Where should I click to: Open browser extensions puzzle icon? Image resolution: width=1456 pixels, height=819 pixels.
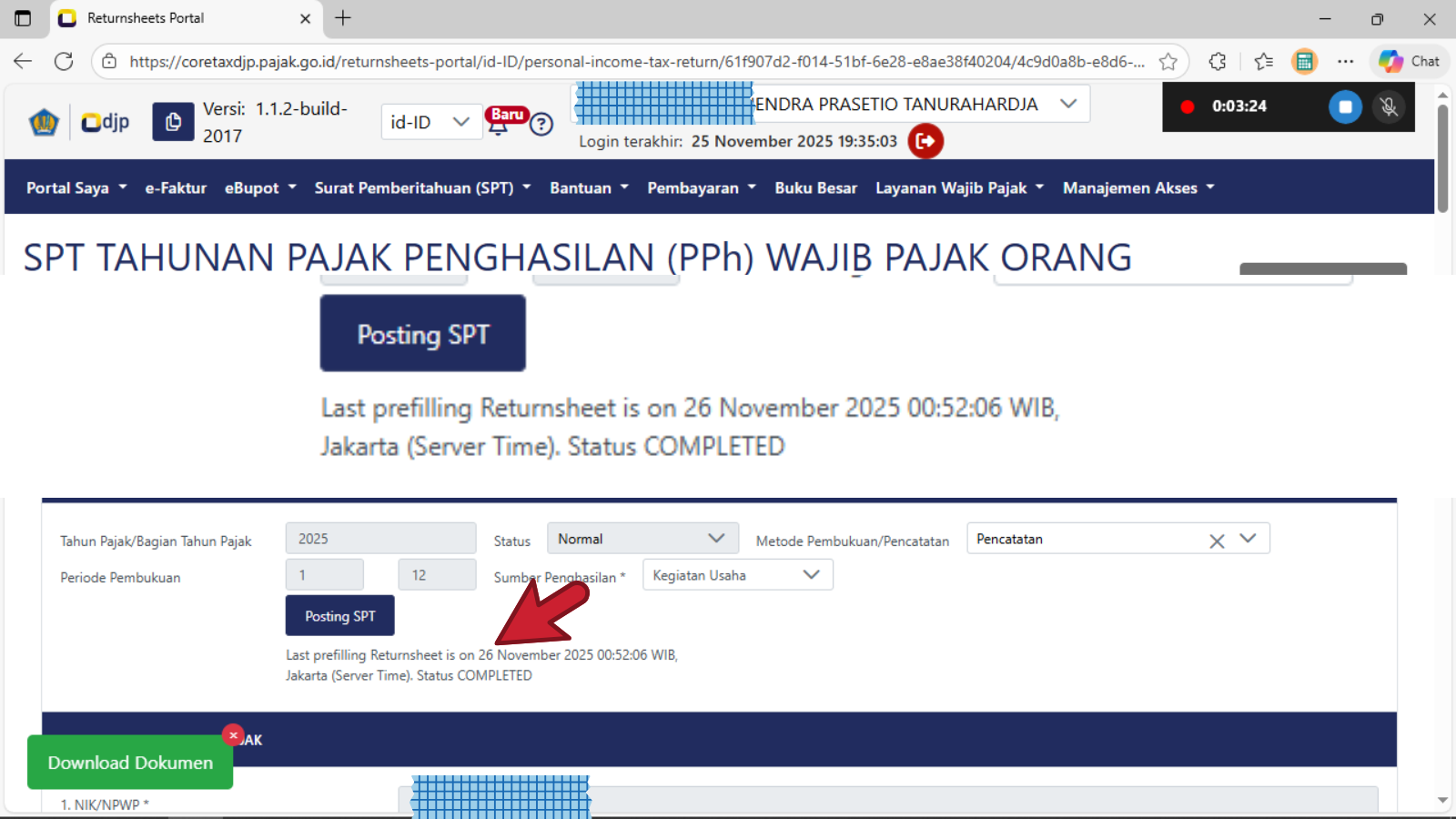(x=1218, y=62)
